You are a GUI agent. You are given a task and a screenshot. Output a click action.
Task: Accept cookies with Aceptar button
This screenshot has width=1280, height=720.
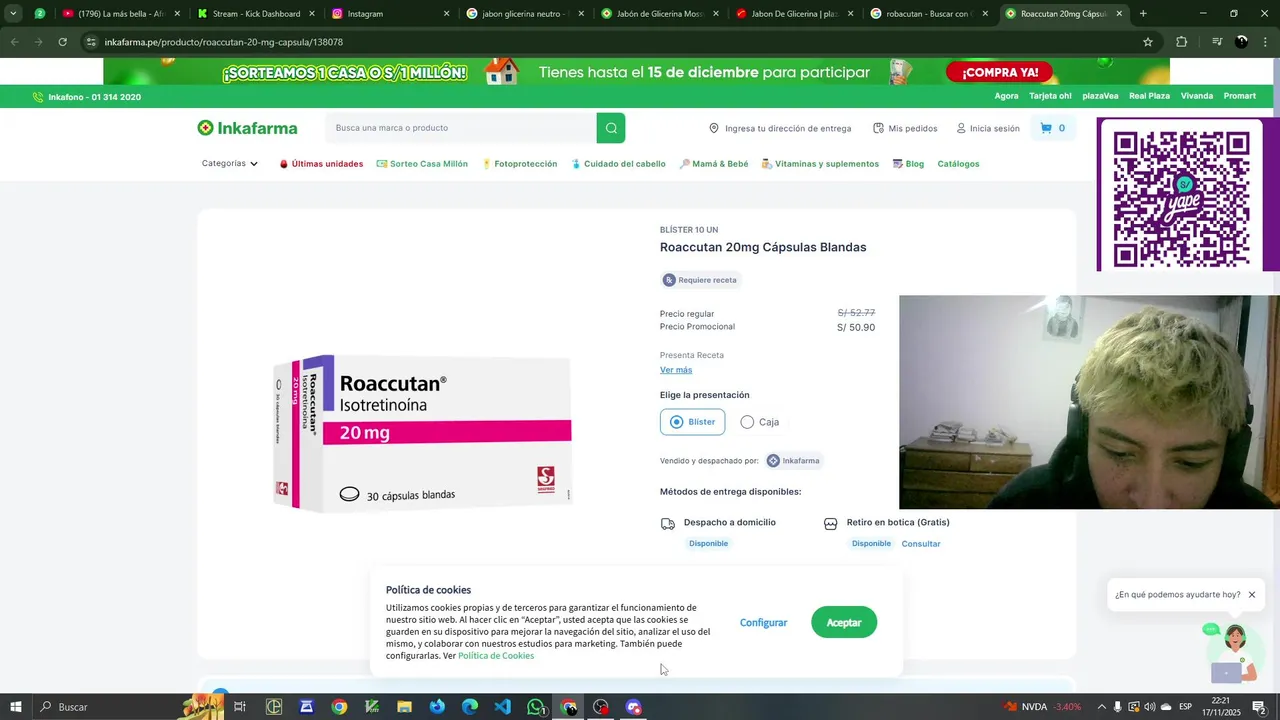pyautogui.click(x=844, y=622)
